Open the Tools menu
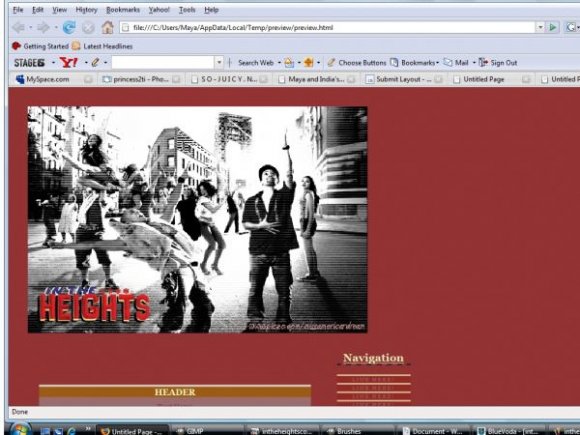The image size is (580, 435). (x=187, y=10)
